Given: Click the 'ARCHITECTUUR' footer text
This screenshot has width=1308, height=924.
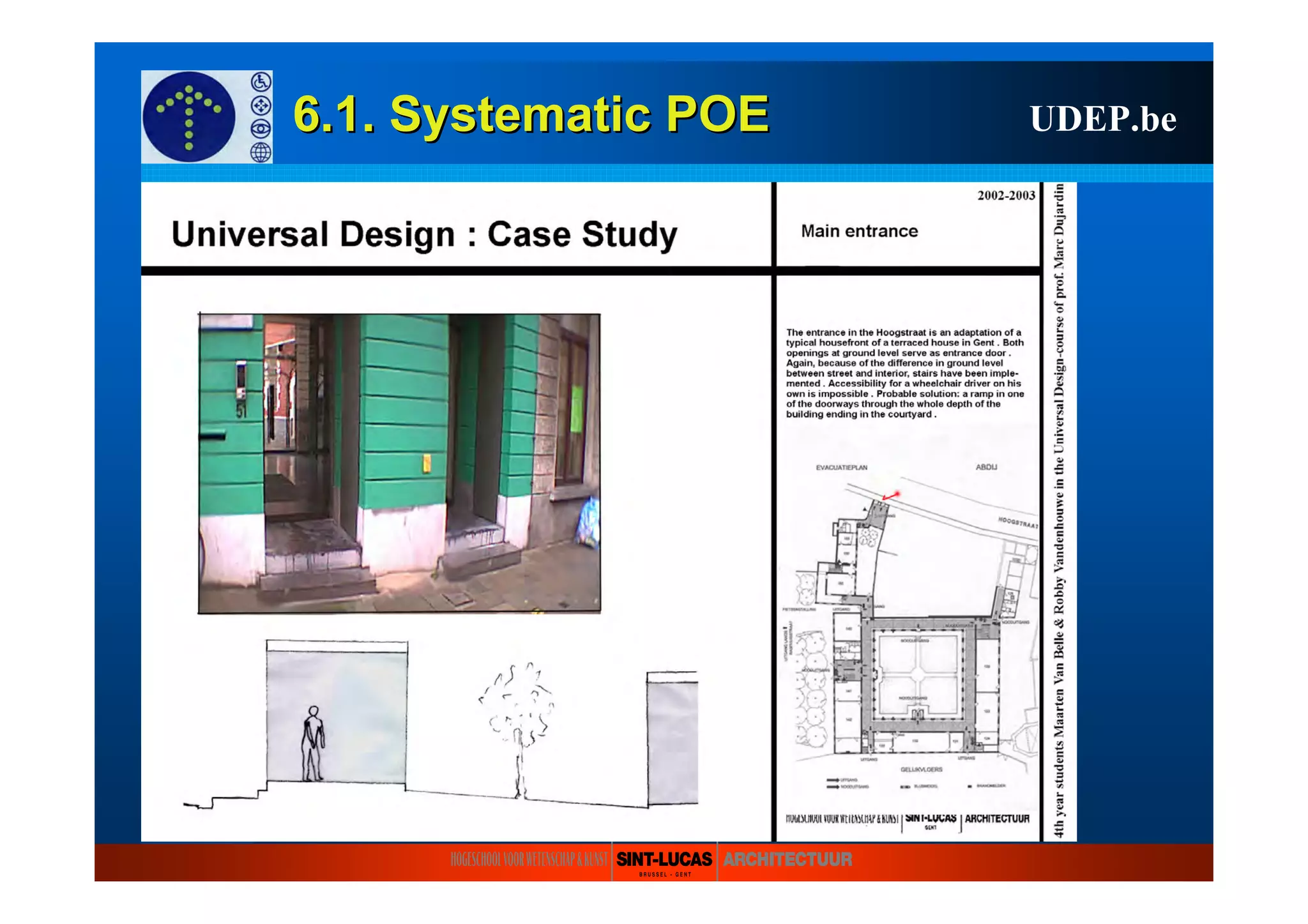Looking at the screenshot, I should click(787, 860).
